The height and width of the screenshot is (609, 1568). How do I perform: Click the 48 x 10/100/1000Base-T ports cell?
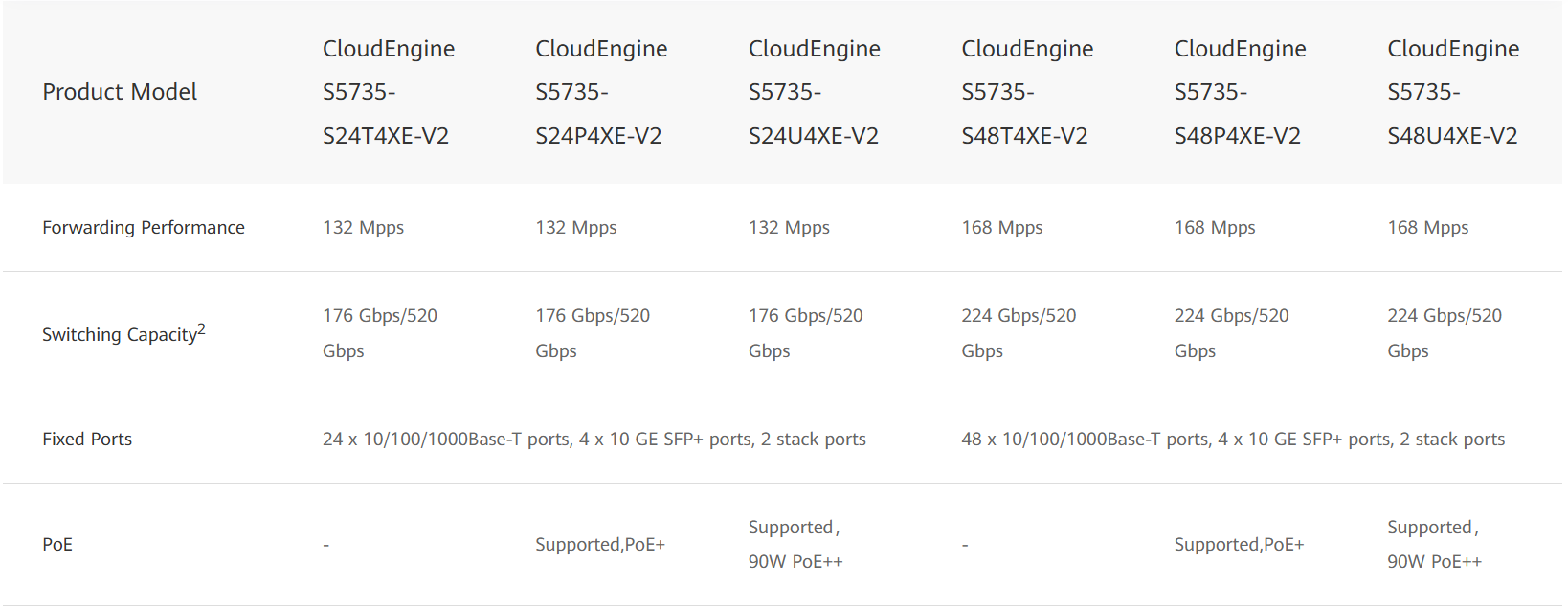pos(1232,440)
